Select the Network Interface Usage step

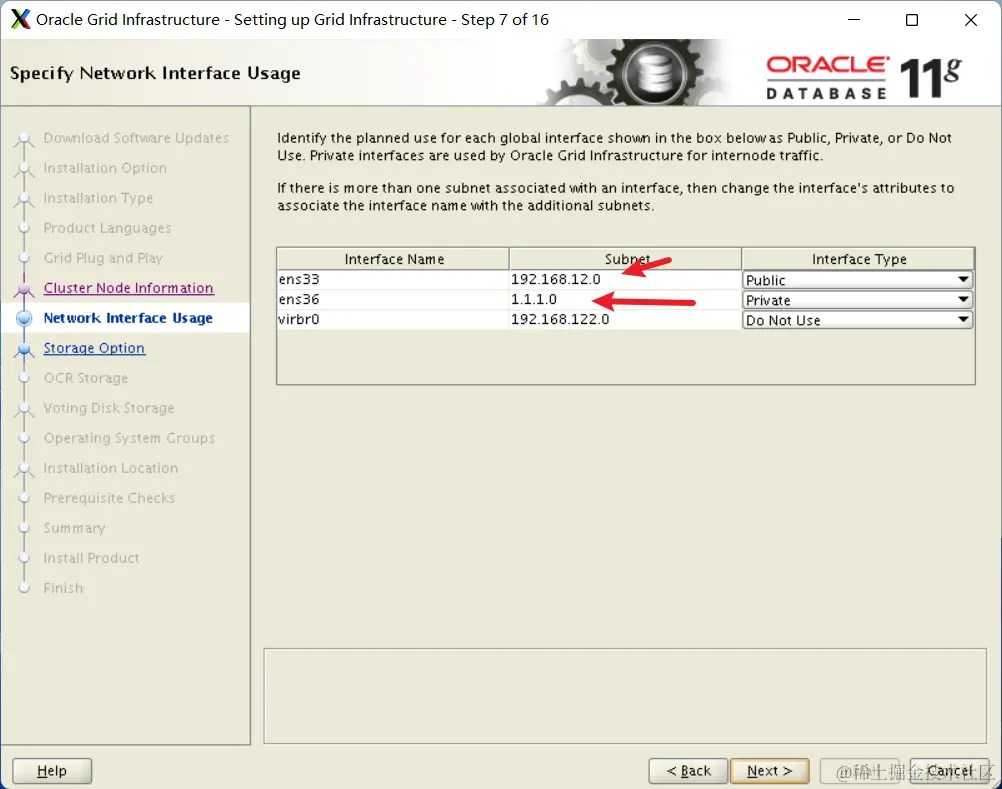[x=128, y=318]
